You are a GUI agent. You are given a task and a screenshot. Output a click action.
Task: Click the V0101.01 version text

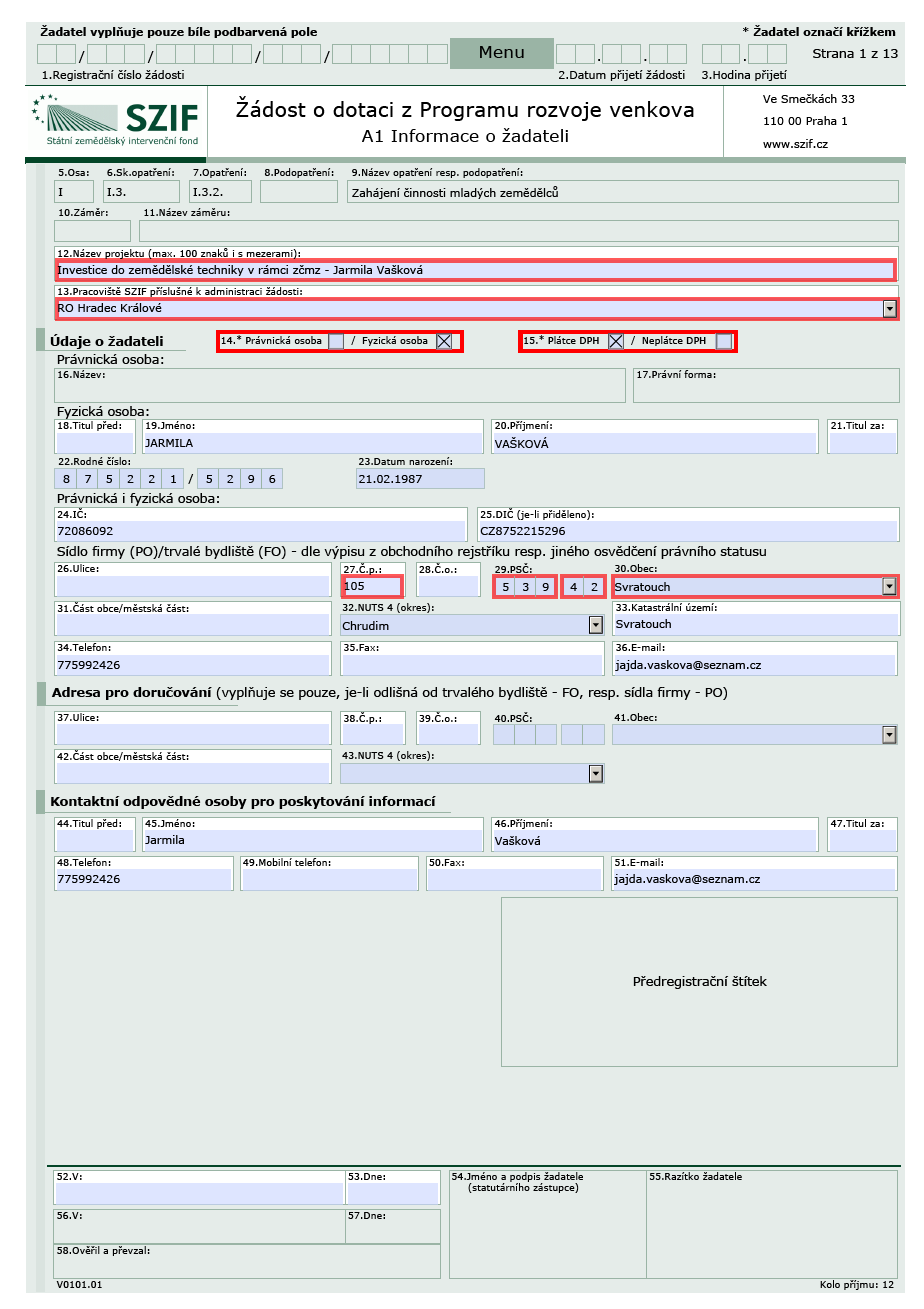pyautogui.click(x=79, y=1285)
